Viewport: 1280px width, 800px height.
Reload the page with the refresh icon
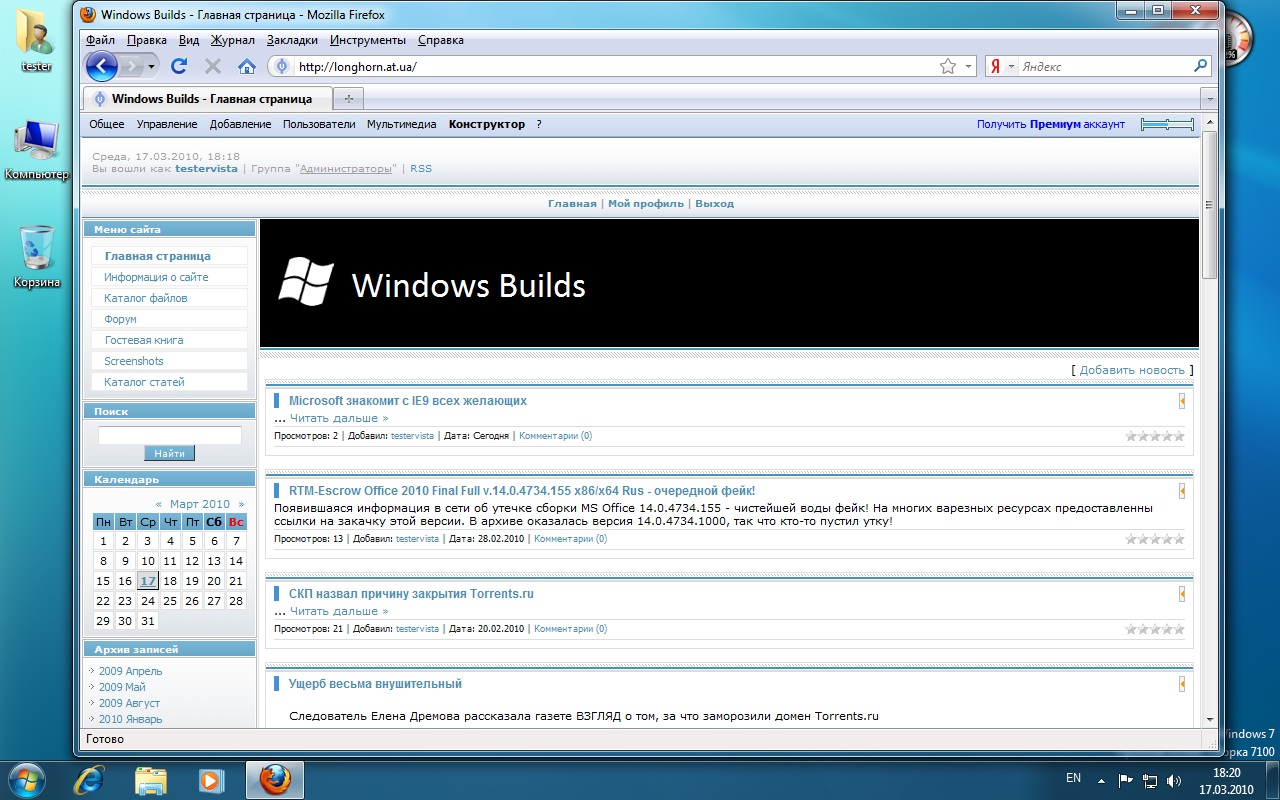179,66
